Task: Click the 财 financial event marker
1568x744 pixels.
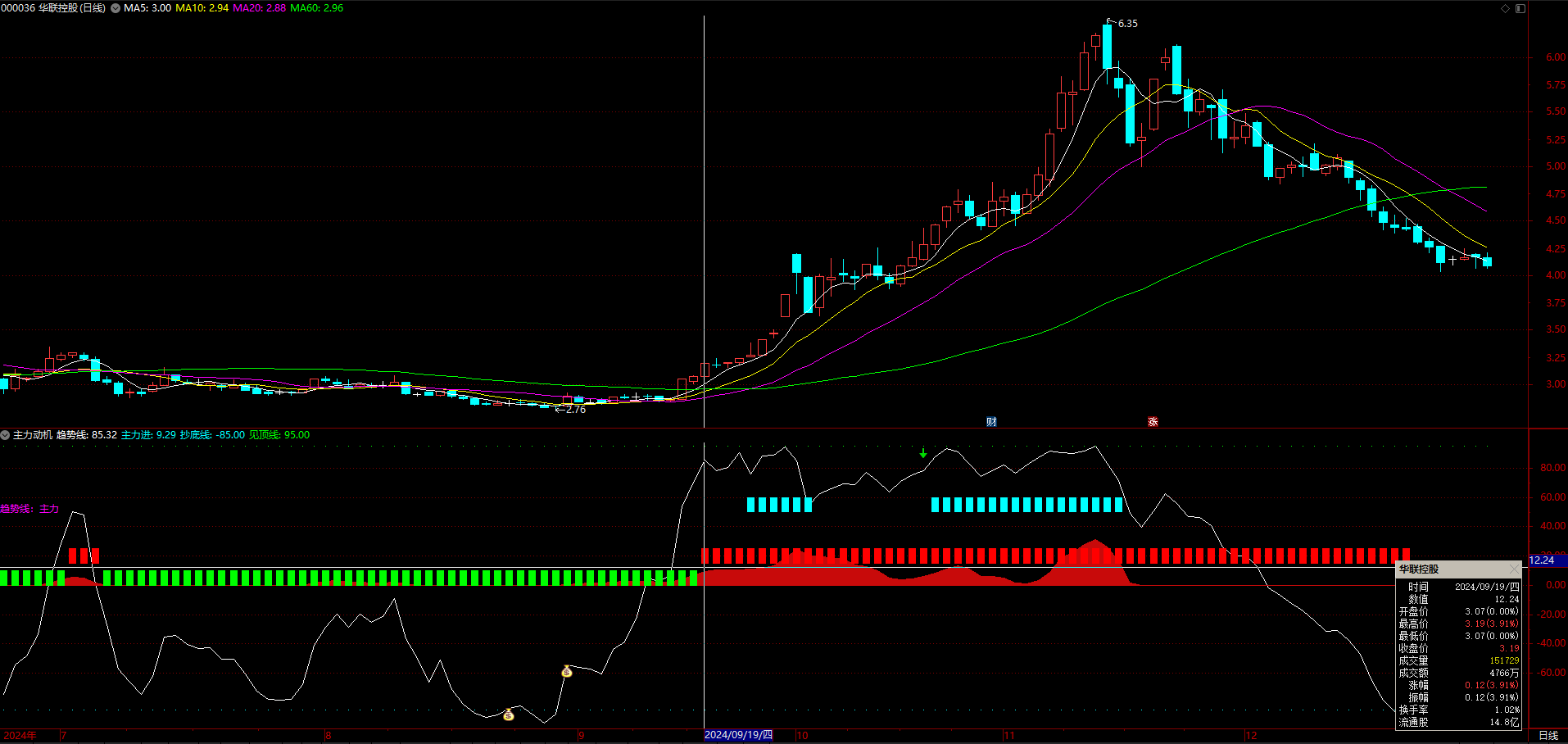Action: [991, 422]
